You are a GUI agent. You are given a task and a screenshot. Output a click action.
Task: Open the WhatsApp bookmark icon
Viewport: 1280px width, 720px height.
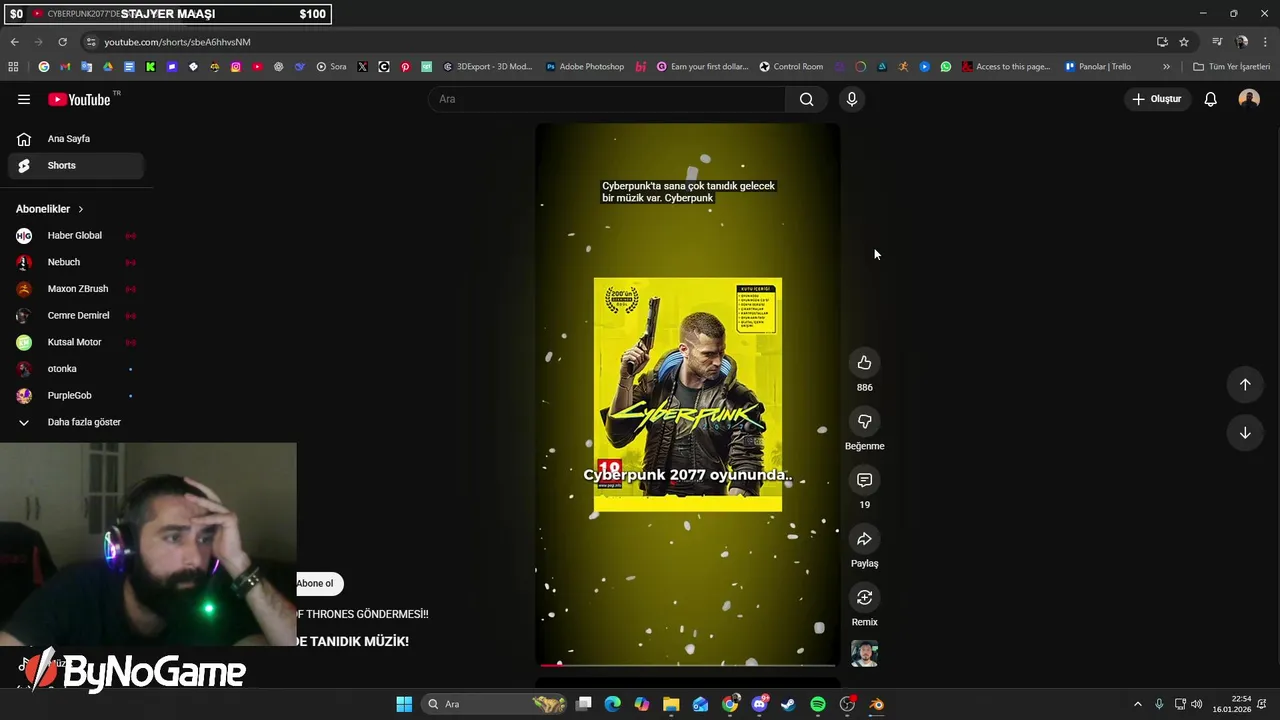pos(946,67)
